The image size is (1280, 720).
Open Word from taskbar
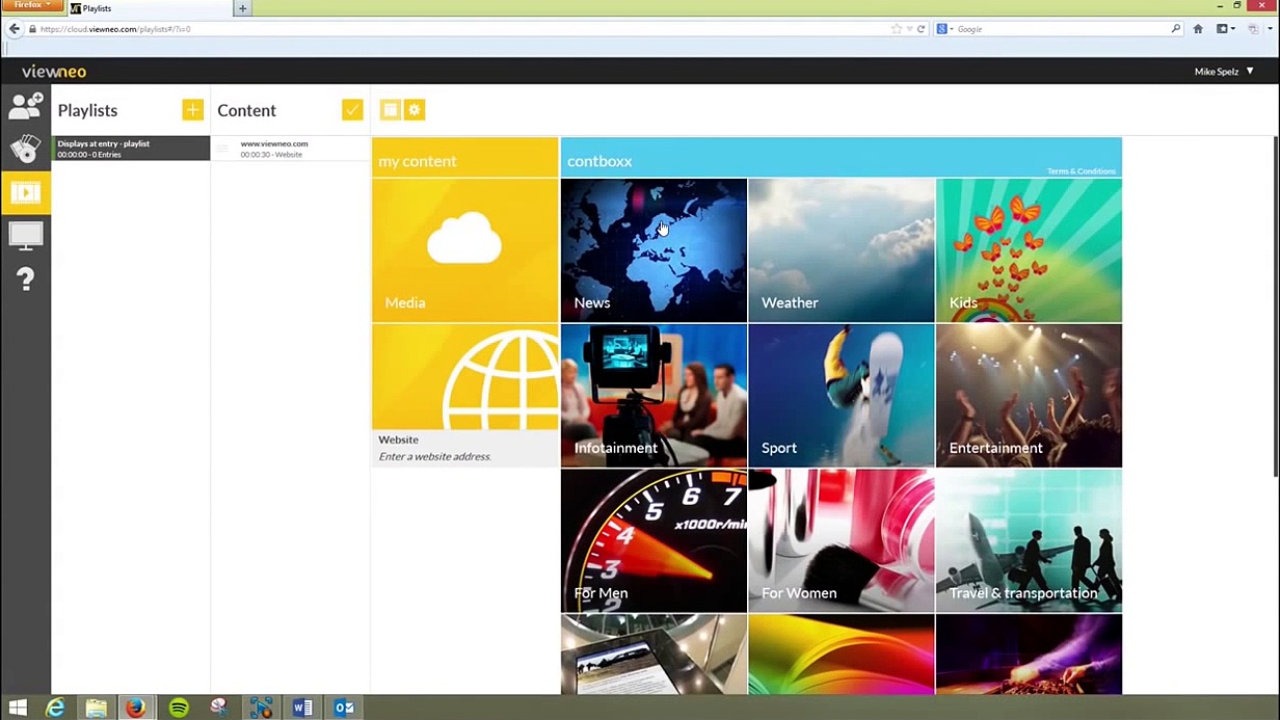[x=302, y=708]
